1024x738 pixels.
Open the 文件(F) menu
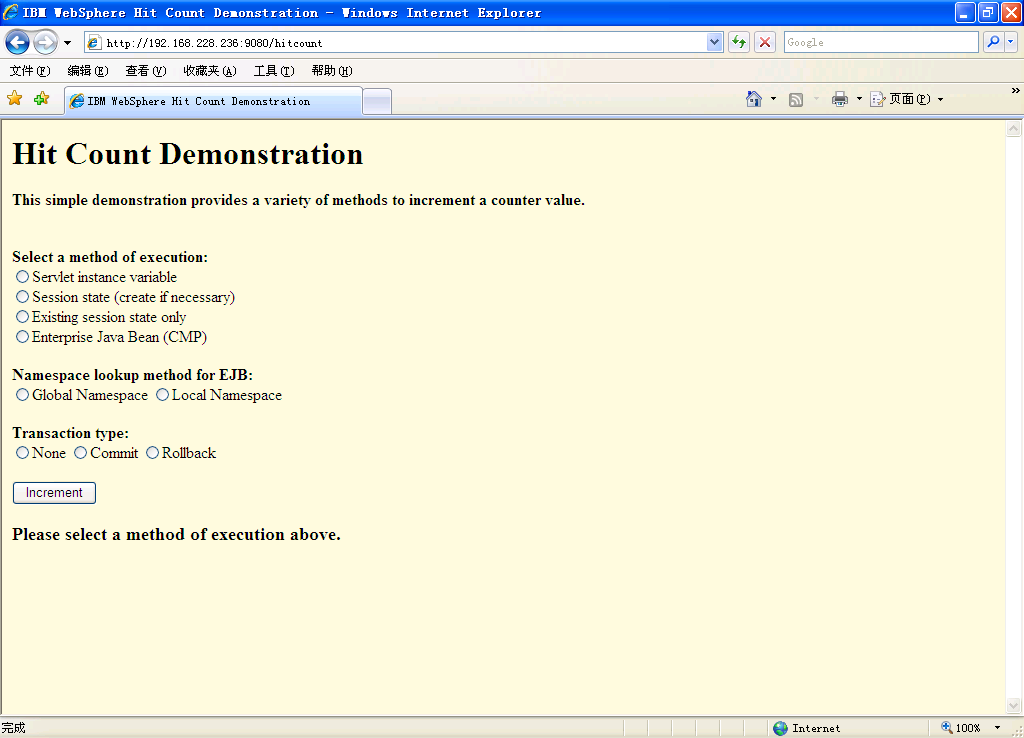(29, 71)
